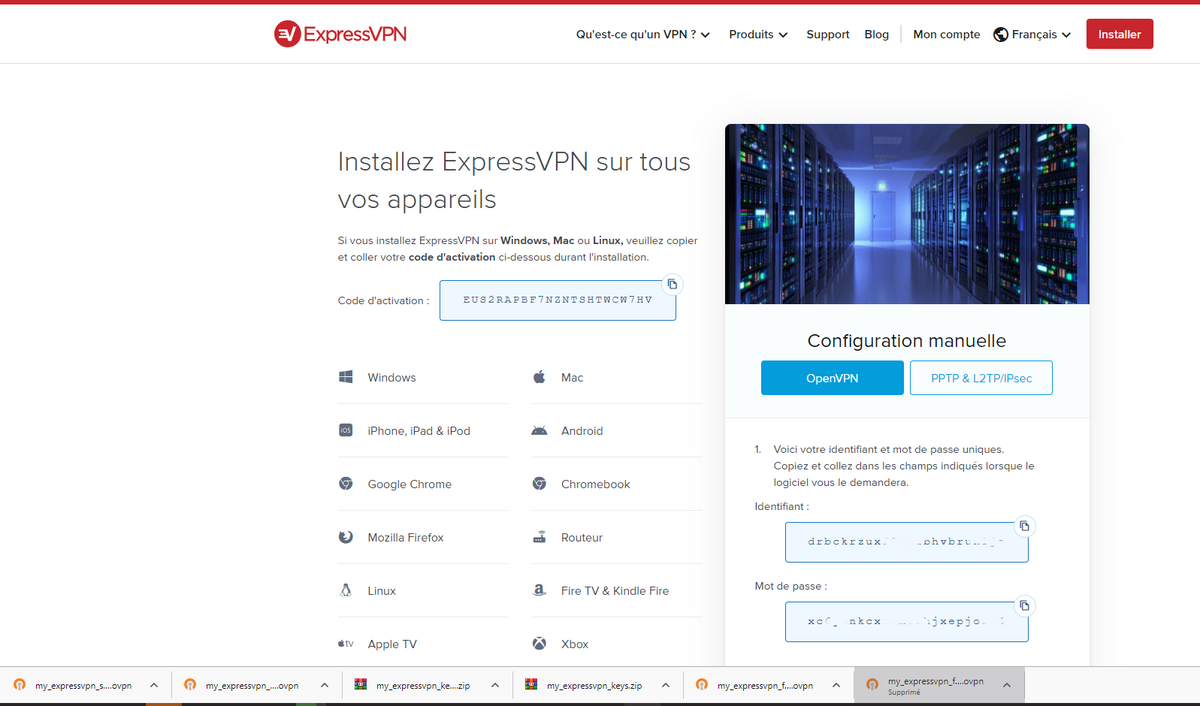Expand options for my_expressvpn_keys.zip

click(666, 685)
